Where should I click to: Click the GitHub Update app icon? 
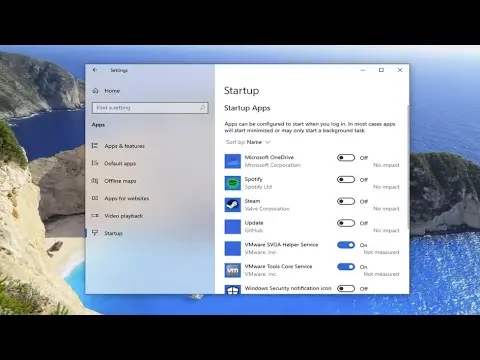[233, 227]
